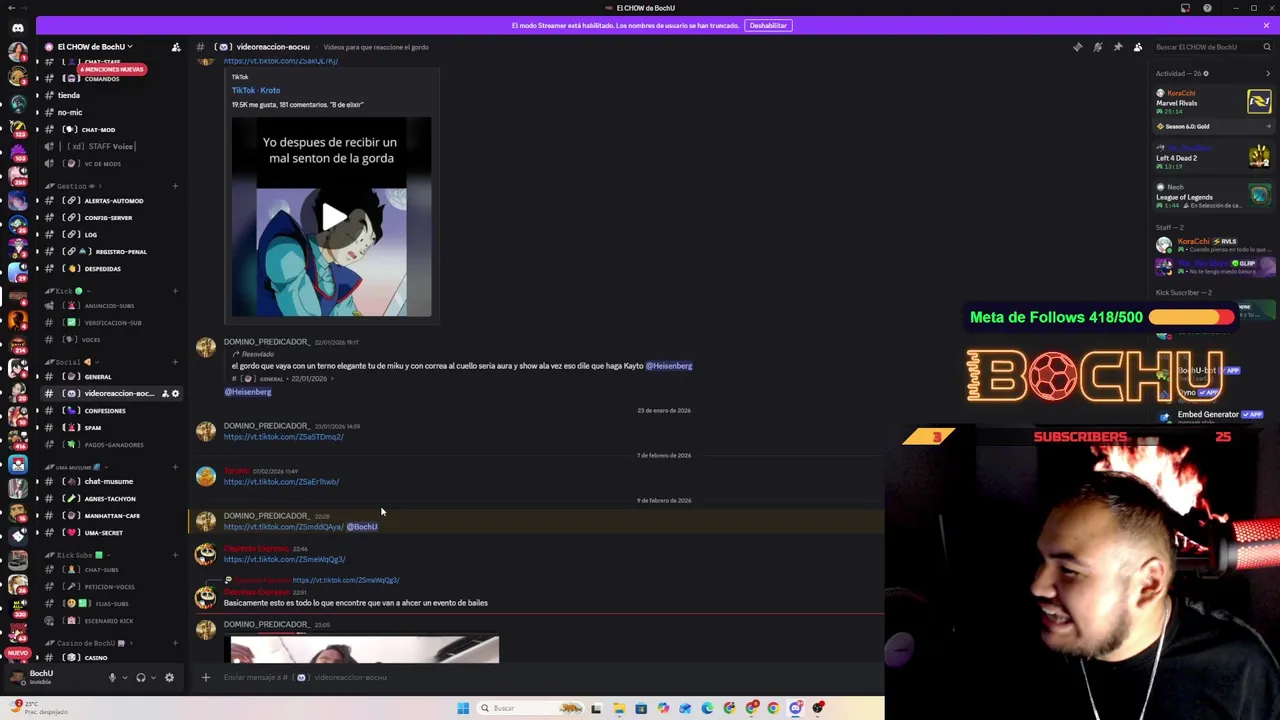Add channel to UMA MUSUME category
Viewport: 1280px width, 720px height.
175,467
